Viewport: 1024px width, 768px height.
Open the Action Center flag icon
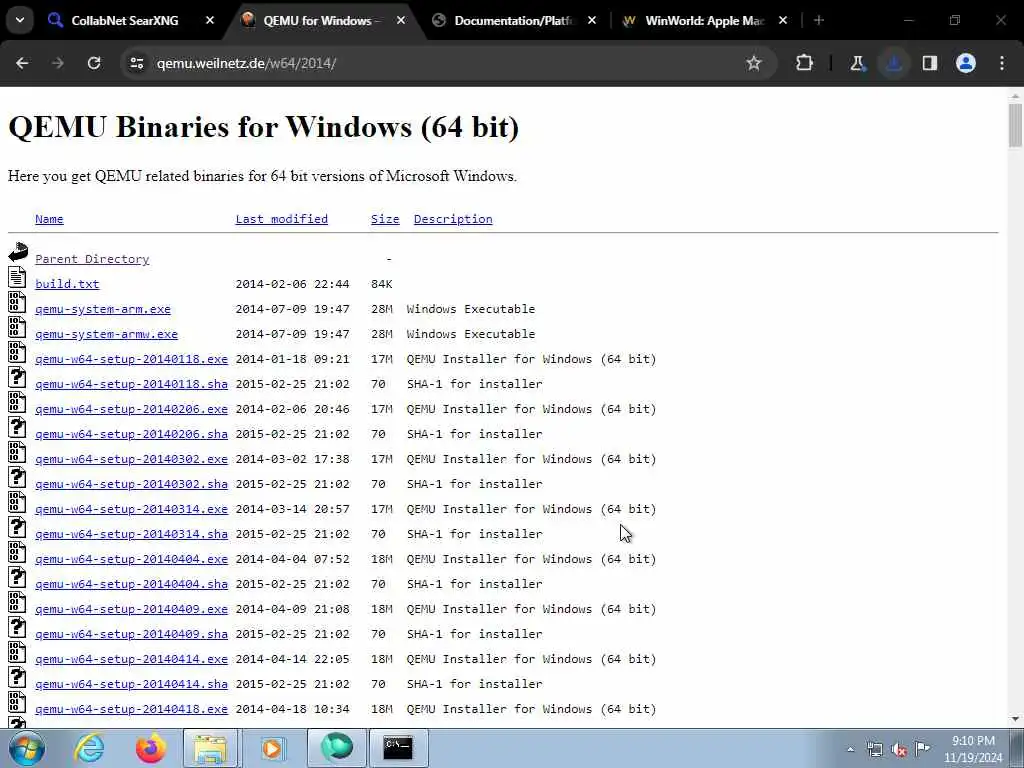pyautogui.click(x=922, y=749)
